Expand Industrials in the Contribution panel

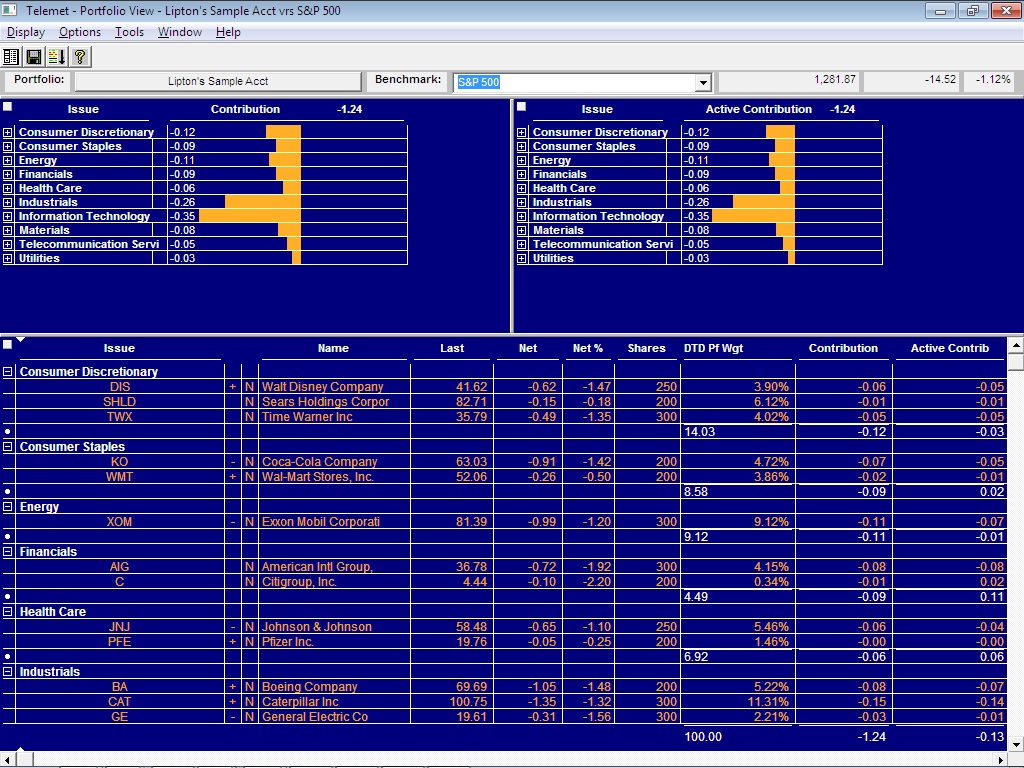pos(7,202)
